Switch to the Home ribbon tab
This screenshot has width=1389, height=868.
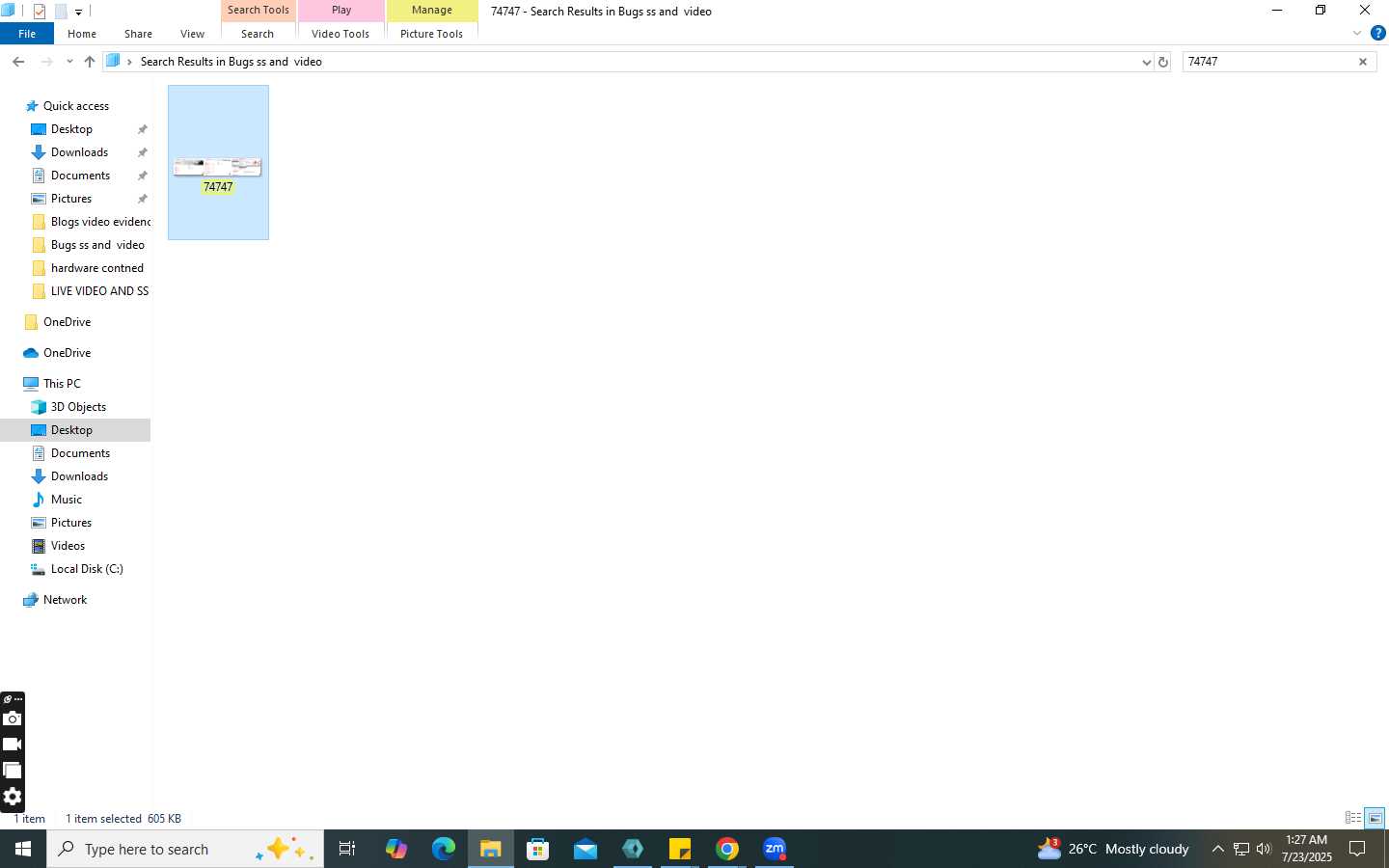(82, 34)
